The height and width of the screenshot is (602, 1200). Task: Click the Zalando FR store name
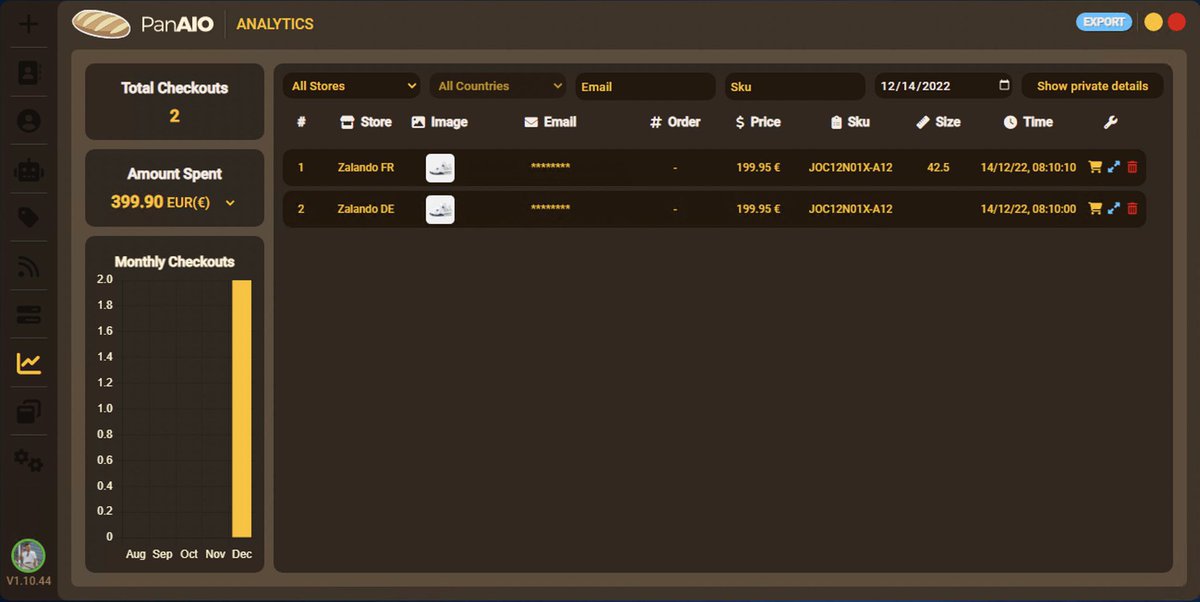(x=366, y=168)
